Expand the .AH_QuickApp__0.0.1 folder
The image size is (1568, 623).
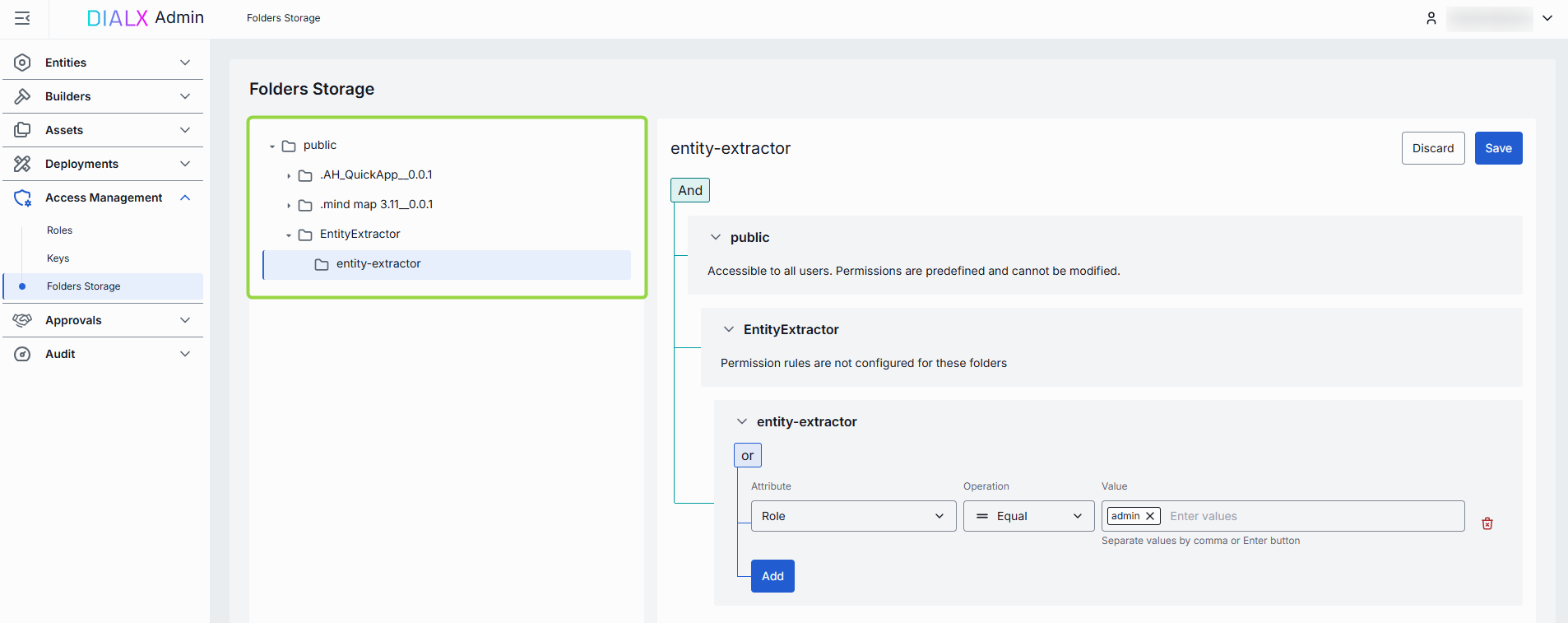coord(289,175)
